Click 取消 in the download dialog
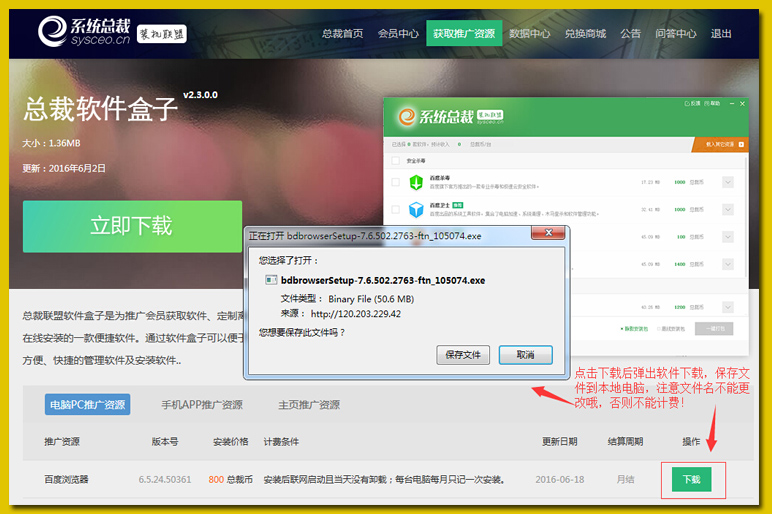The image size is (772, 514). click(x=525, y=354)
